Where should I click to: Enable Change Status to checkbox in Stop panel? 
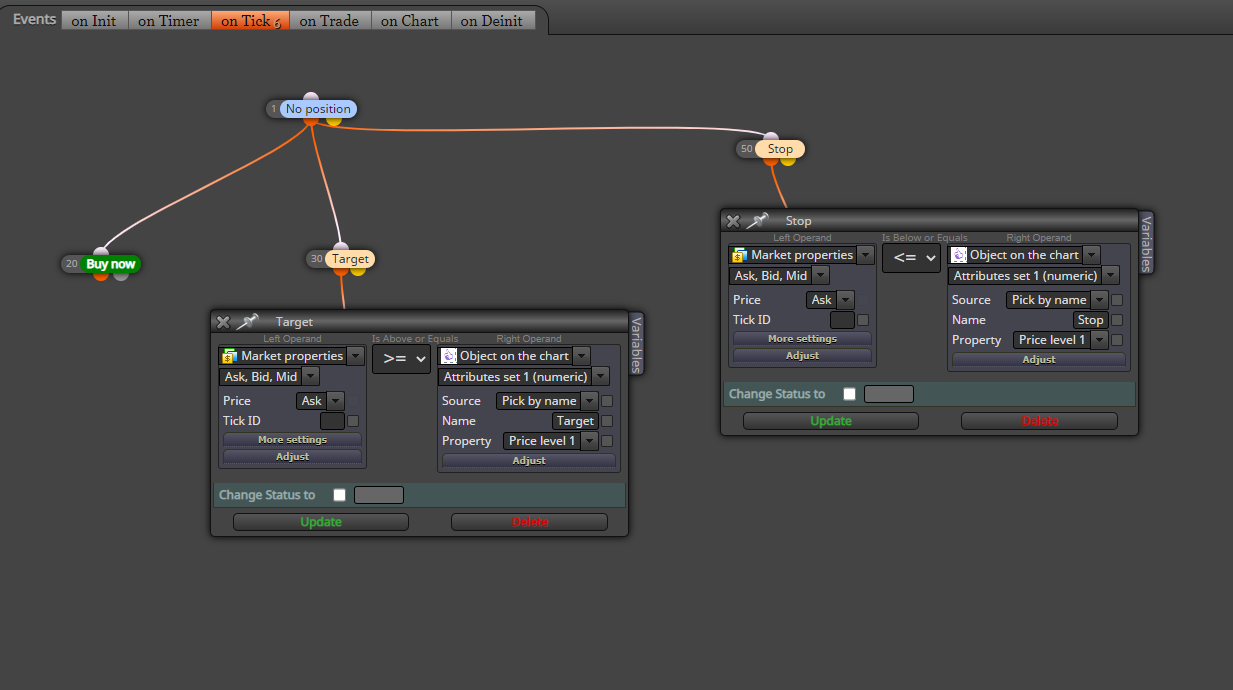point(849,394)
